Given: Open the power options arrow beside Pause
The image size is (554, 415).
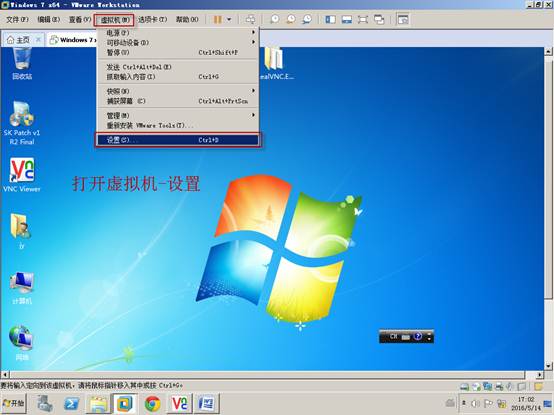Looking at the screenshot, I should [x=229, y=19].
